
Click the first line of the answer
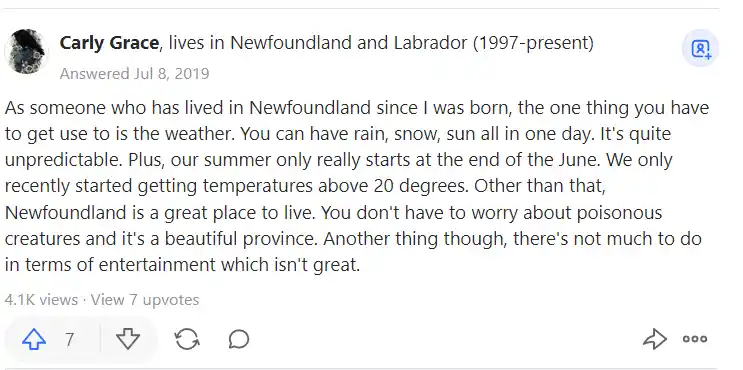point(357,108)
